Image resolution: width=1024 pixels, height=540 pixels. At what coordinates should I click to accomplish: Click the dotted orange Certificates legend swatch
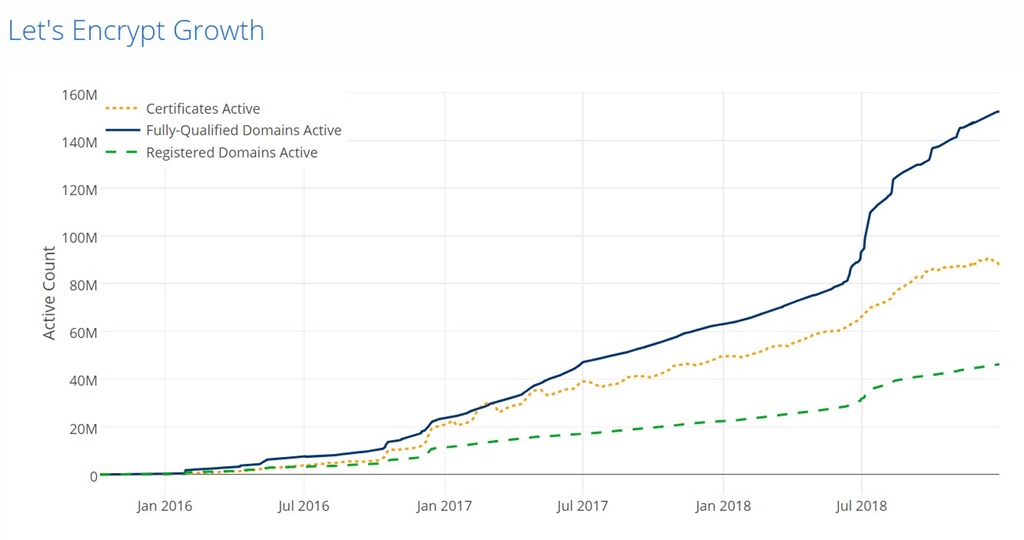[x=122, y=108]
